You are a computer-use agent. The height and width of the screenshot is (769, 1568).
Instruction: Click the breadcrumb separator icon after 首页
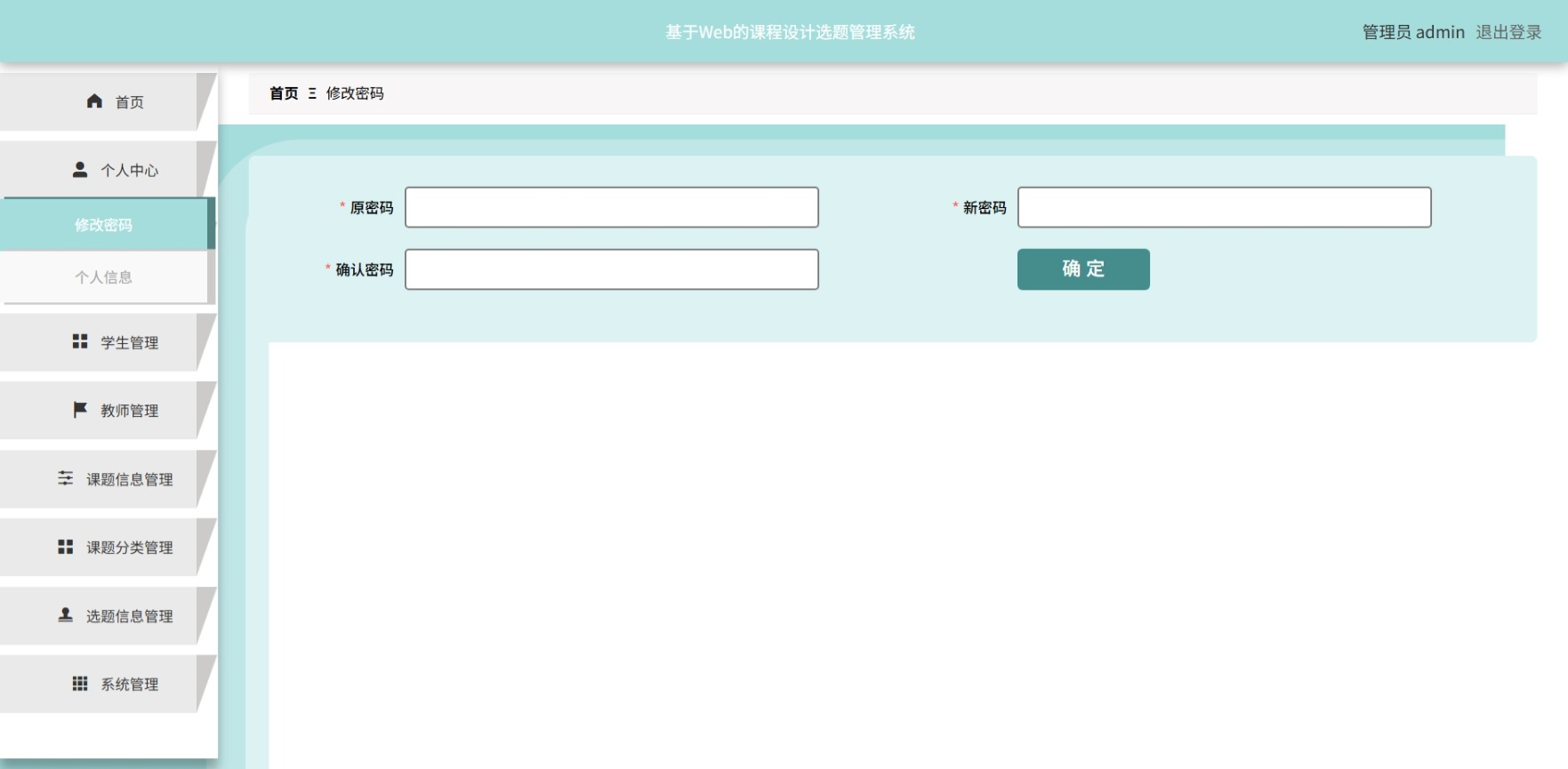tap(312, 93)
